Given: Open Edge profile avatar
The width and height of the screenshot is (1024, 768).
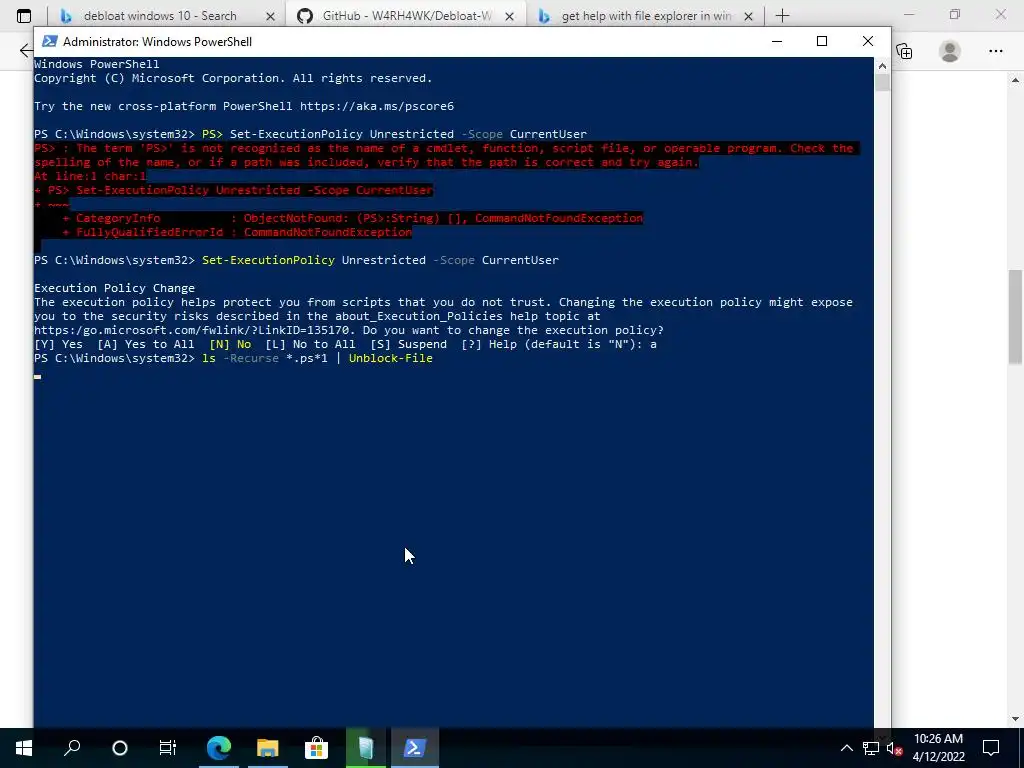Looking at the screenshot, I should [x=950, y=51].
